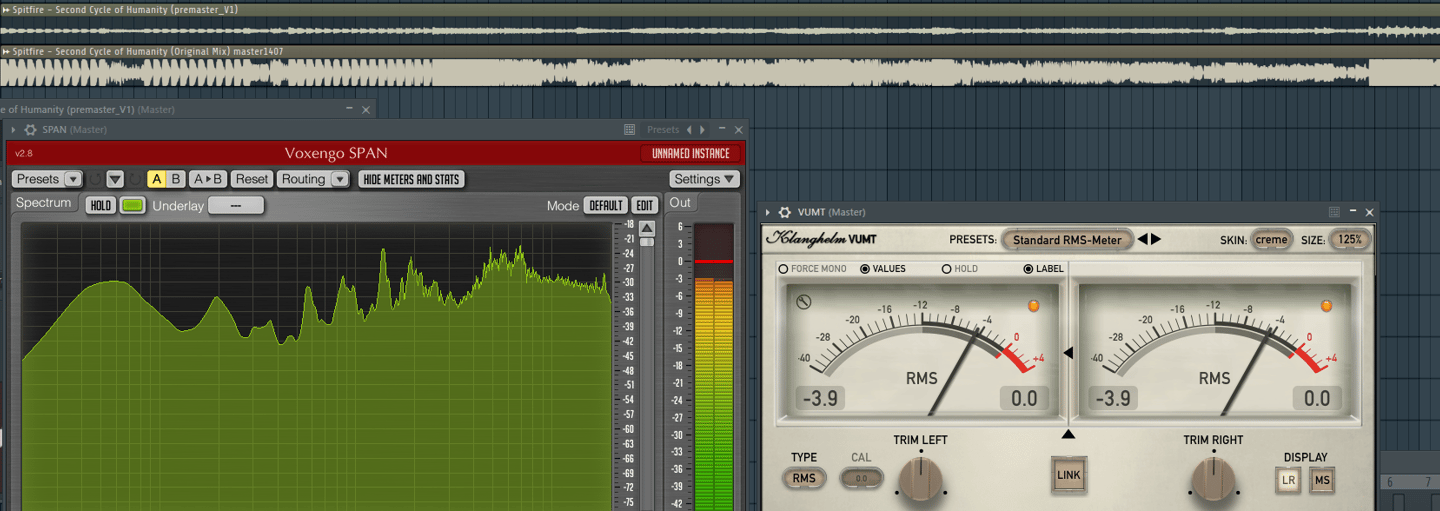Click the undo arrow icon in SPAN toolbar
Screen dimensions: 1440x511
coord(95,179)
